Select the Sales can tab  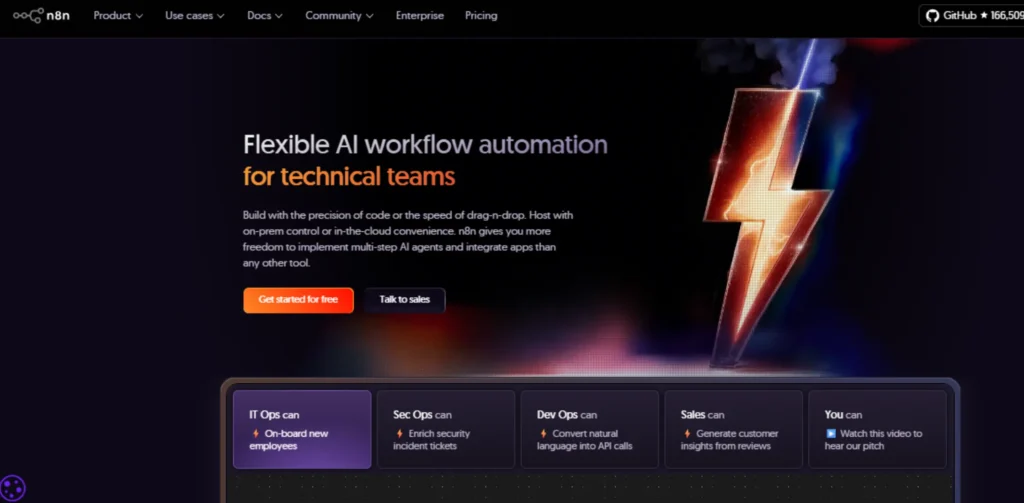[x=733, y=429]
